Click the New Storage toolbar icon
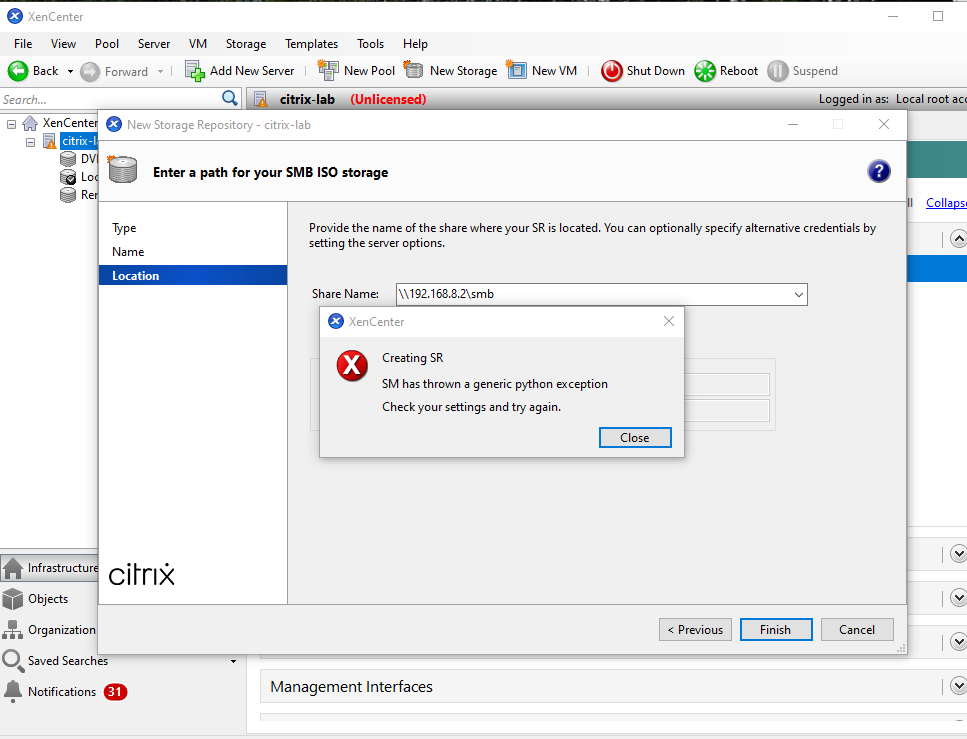This screenshot has height=739, width=967. pos(413,70)
